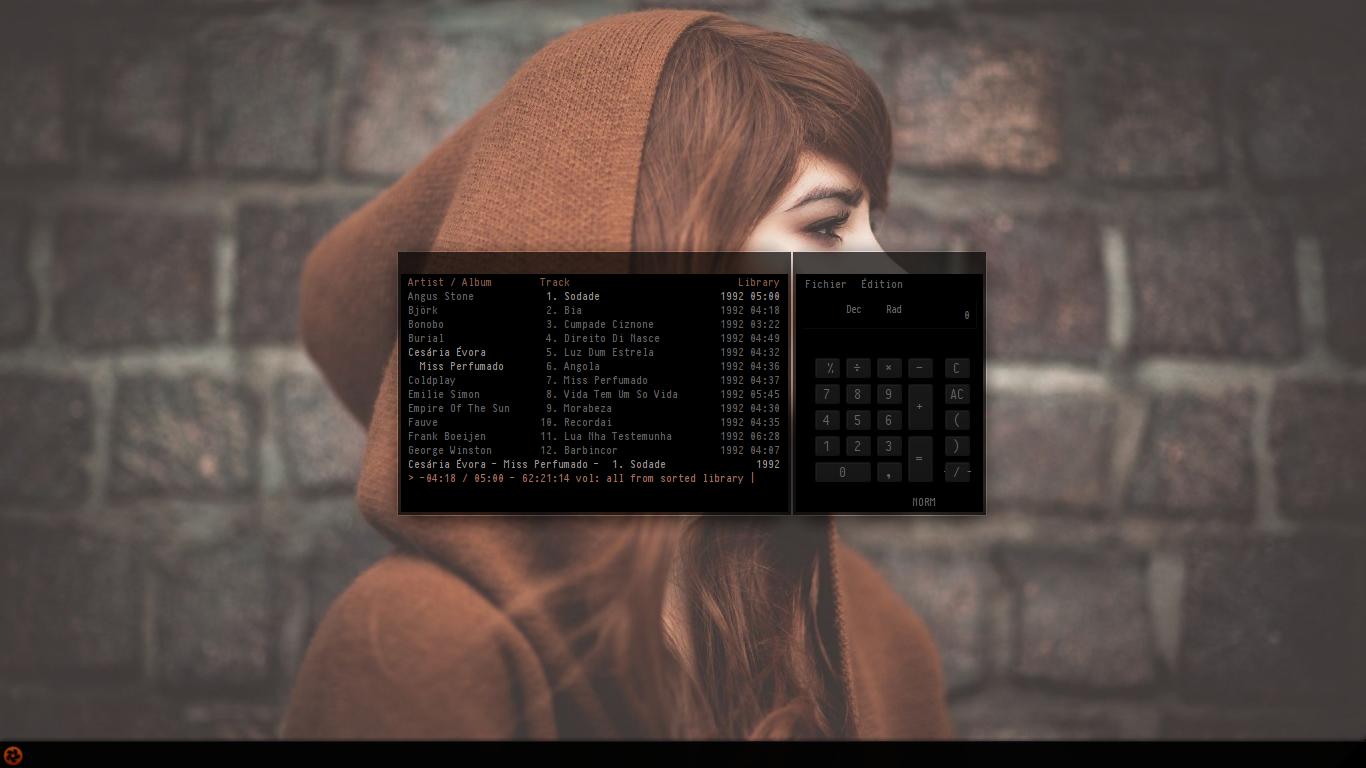Click digit 5 on the calculator
Viewport: 1366px width, 768px height.
click(858, 420)
